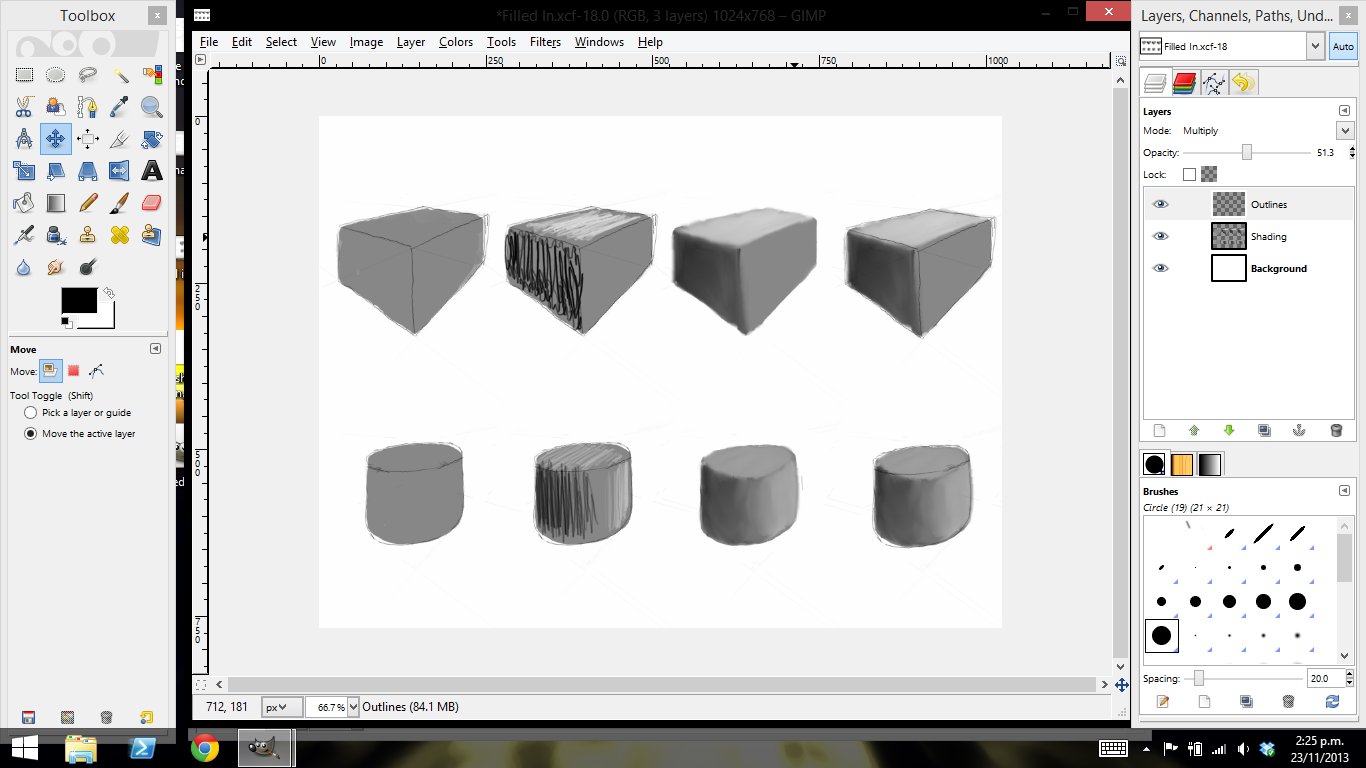Choose 'Move the active layer' option
This screenshot has width=1366, height=768.
click(x=80, y=434)
